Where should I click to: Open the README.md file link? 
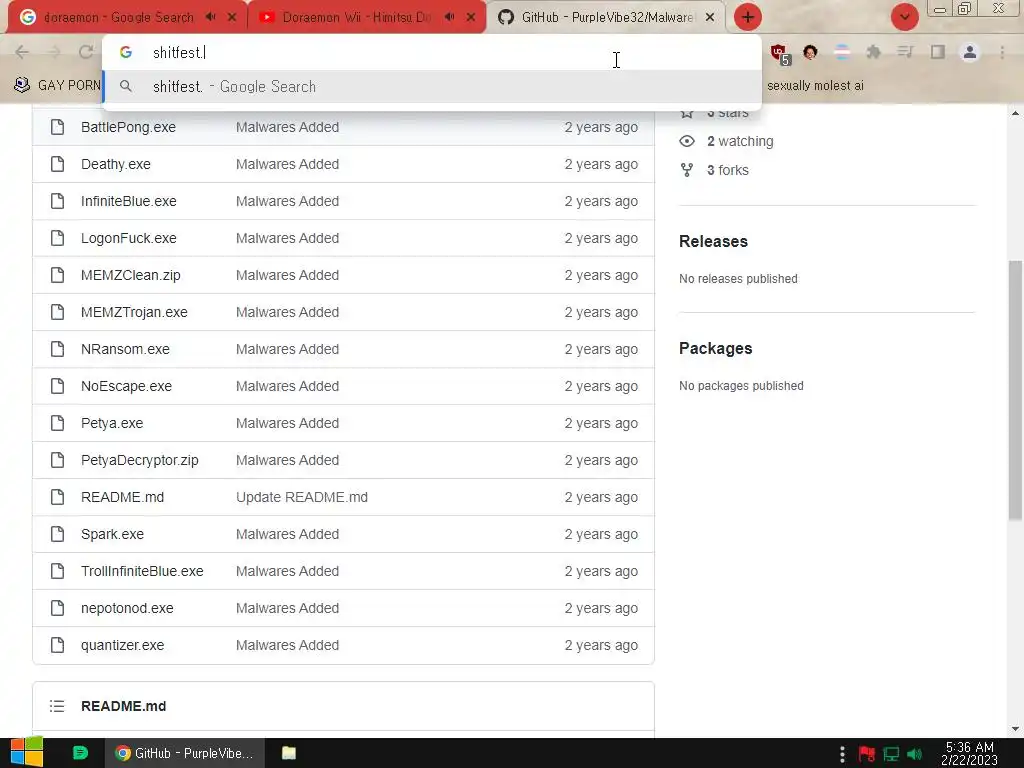[x=123, y=498]
